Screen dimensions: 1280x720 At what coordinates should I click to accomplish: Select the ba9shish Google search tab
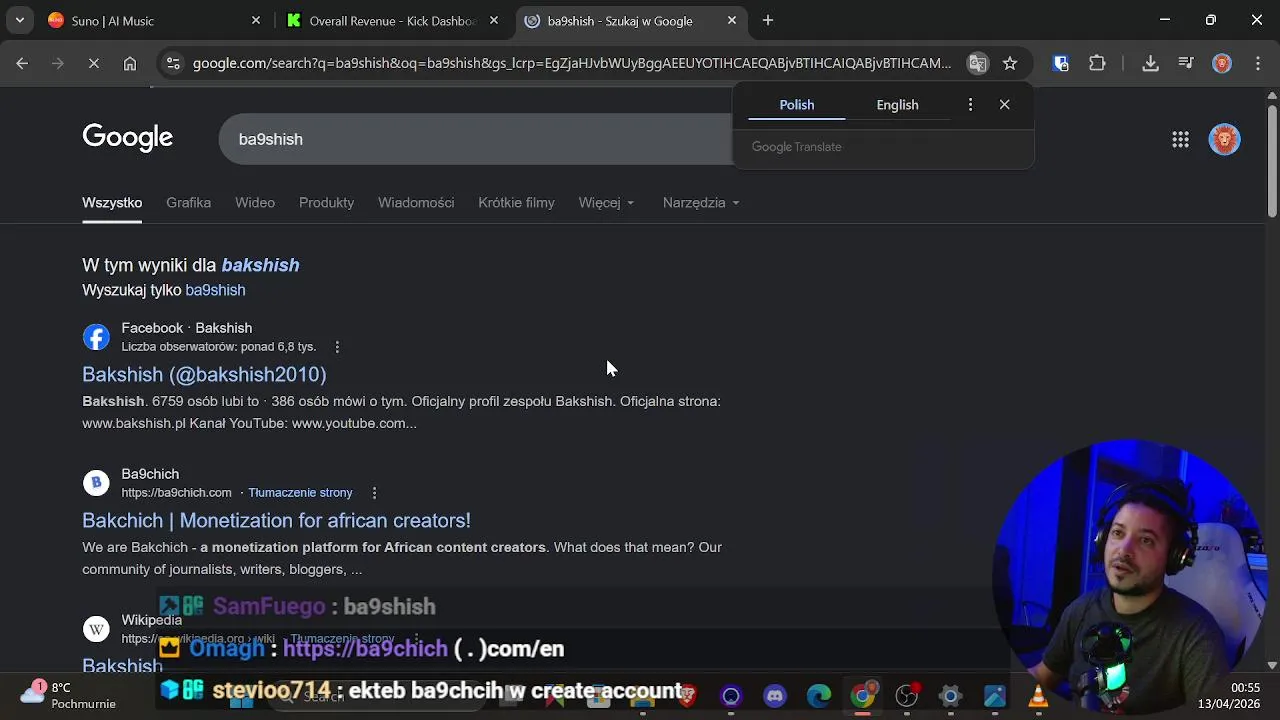[x=632, y=20]
